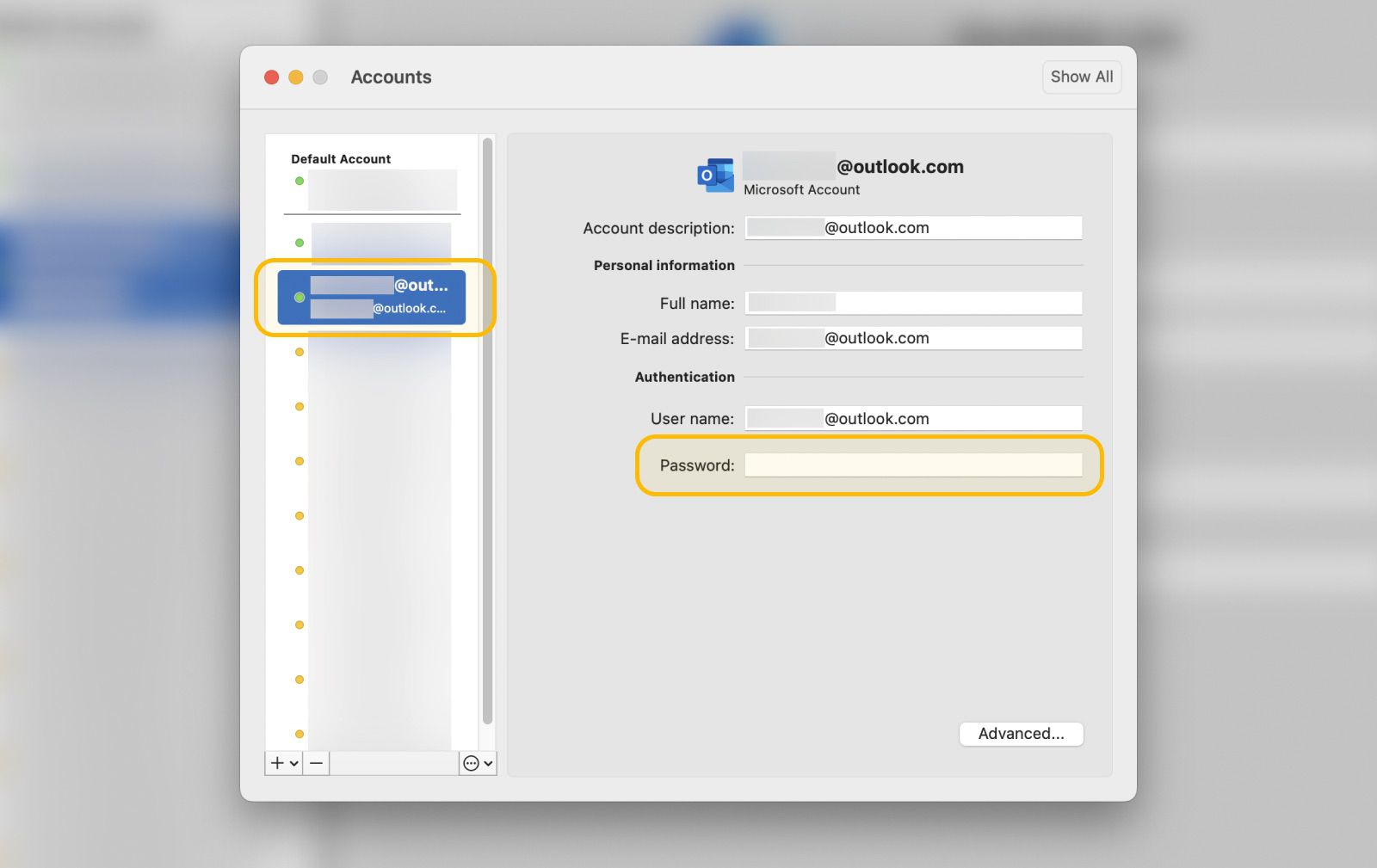
Task: Click the sidebar scrollbar
Action: click(488, 430)
